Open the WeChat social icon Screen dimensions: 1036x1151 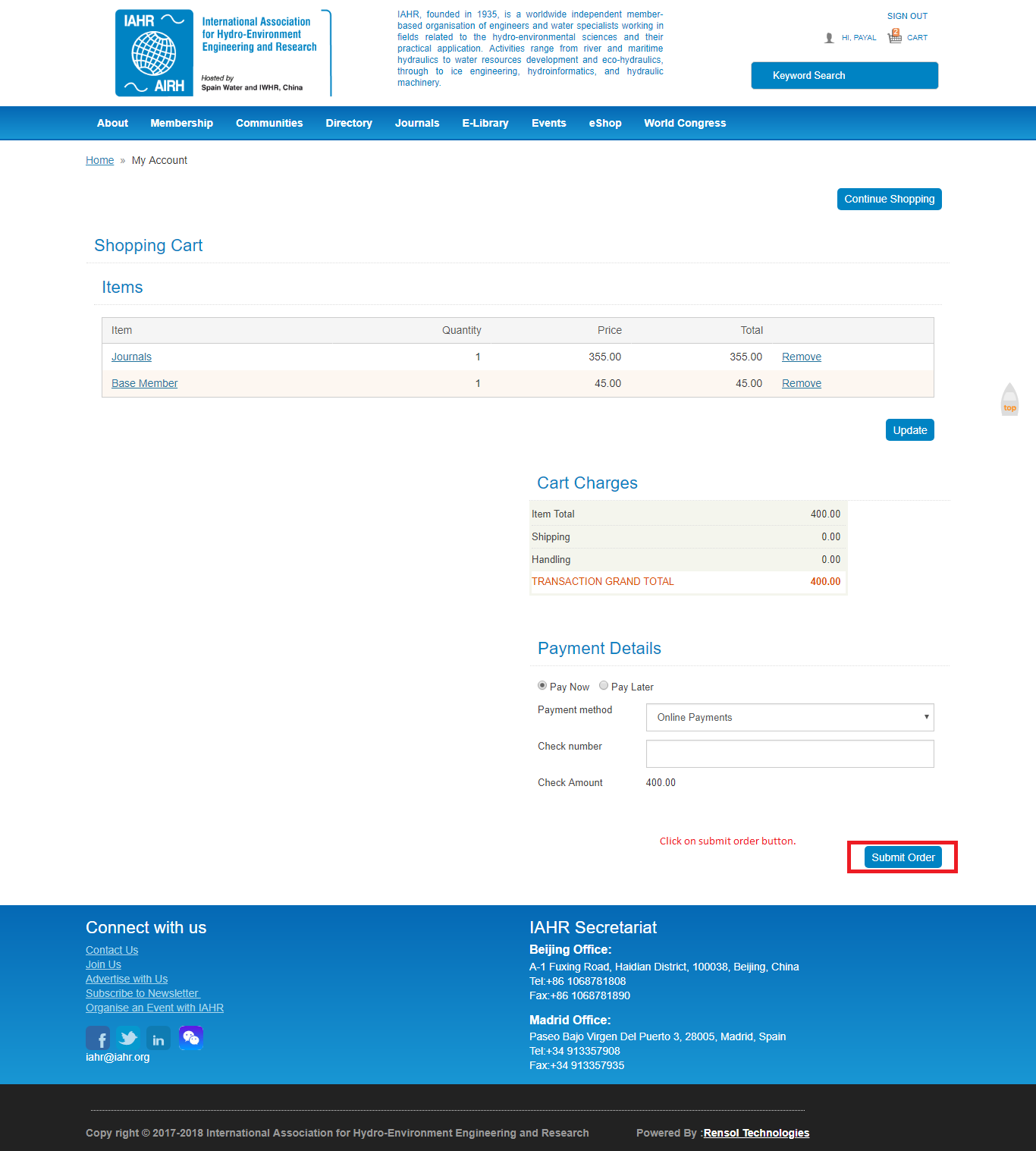(190, 1037)
